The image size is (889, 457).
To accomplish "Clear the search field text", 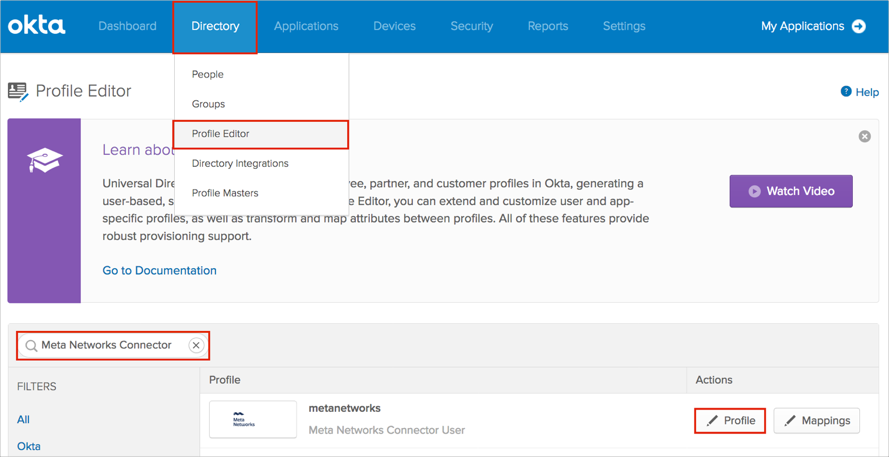I will tap(196, 346).
